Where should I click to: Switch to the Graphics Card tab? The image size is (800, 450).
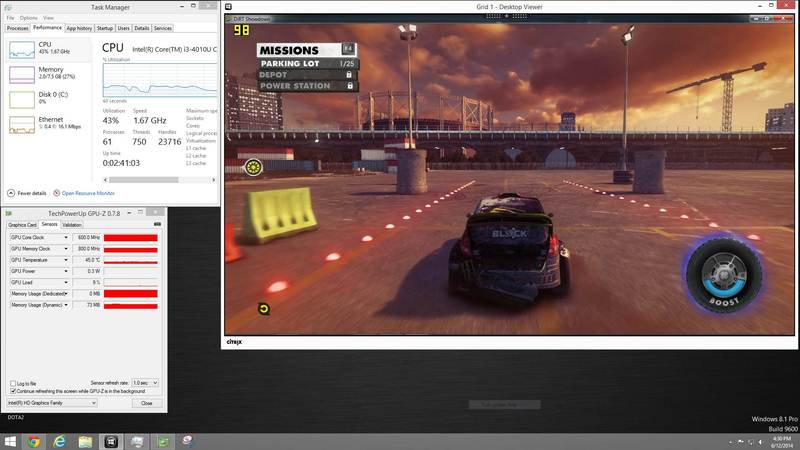pos(23,225)
